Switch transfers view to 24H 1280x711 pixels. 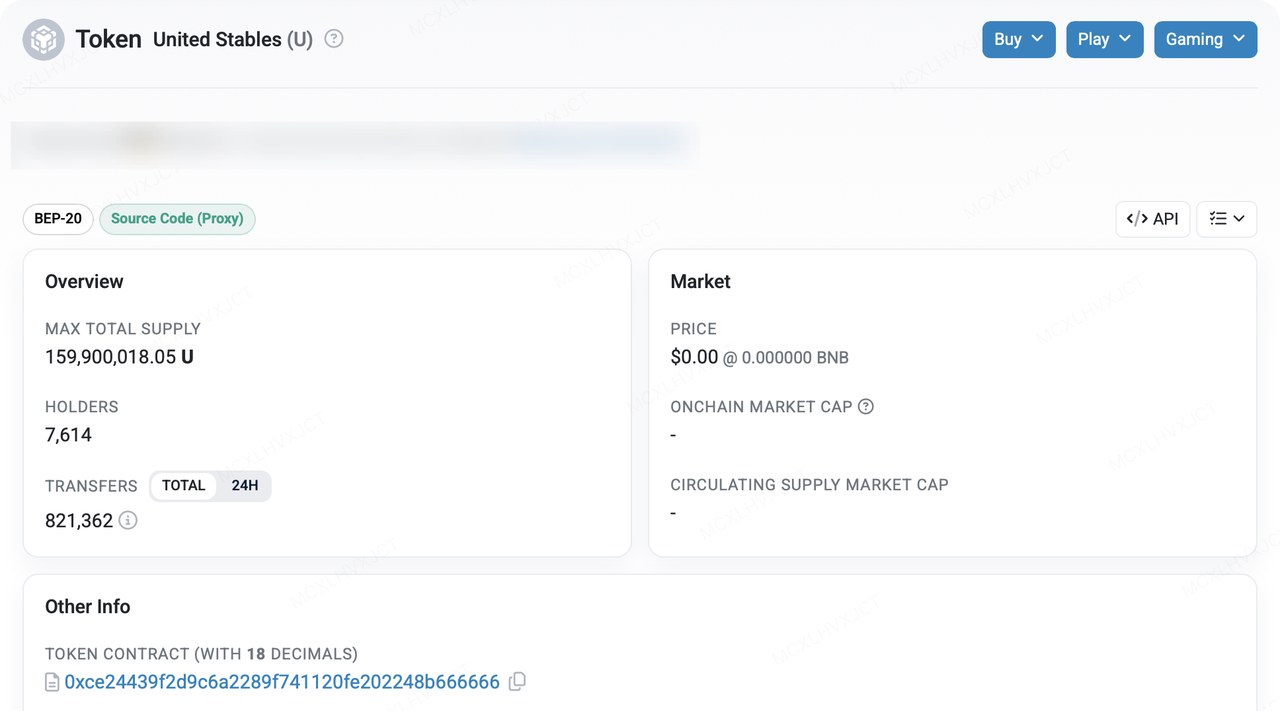pyautogui.click(x=245, y=486)
